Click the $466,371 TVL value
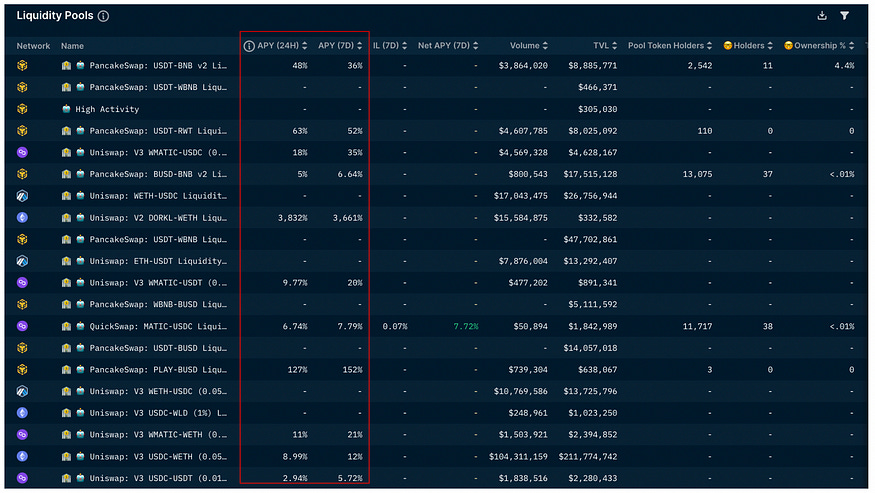The height and width of the screenshot is (493, 875). coord(597,87)
